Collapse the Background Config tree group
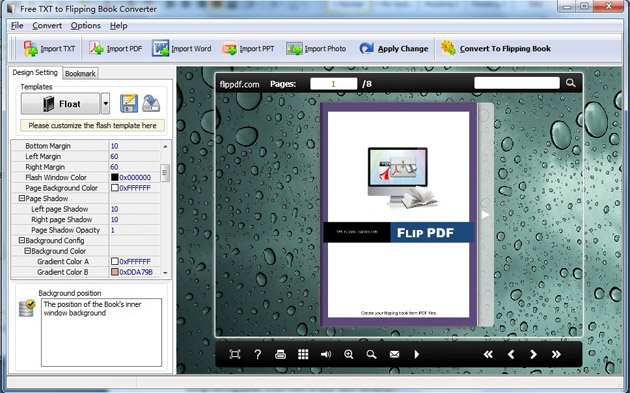Screen dimensions: 630x393 21,240
